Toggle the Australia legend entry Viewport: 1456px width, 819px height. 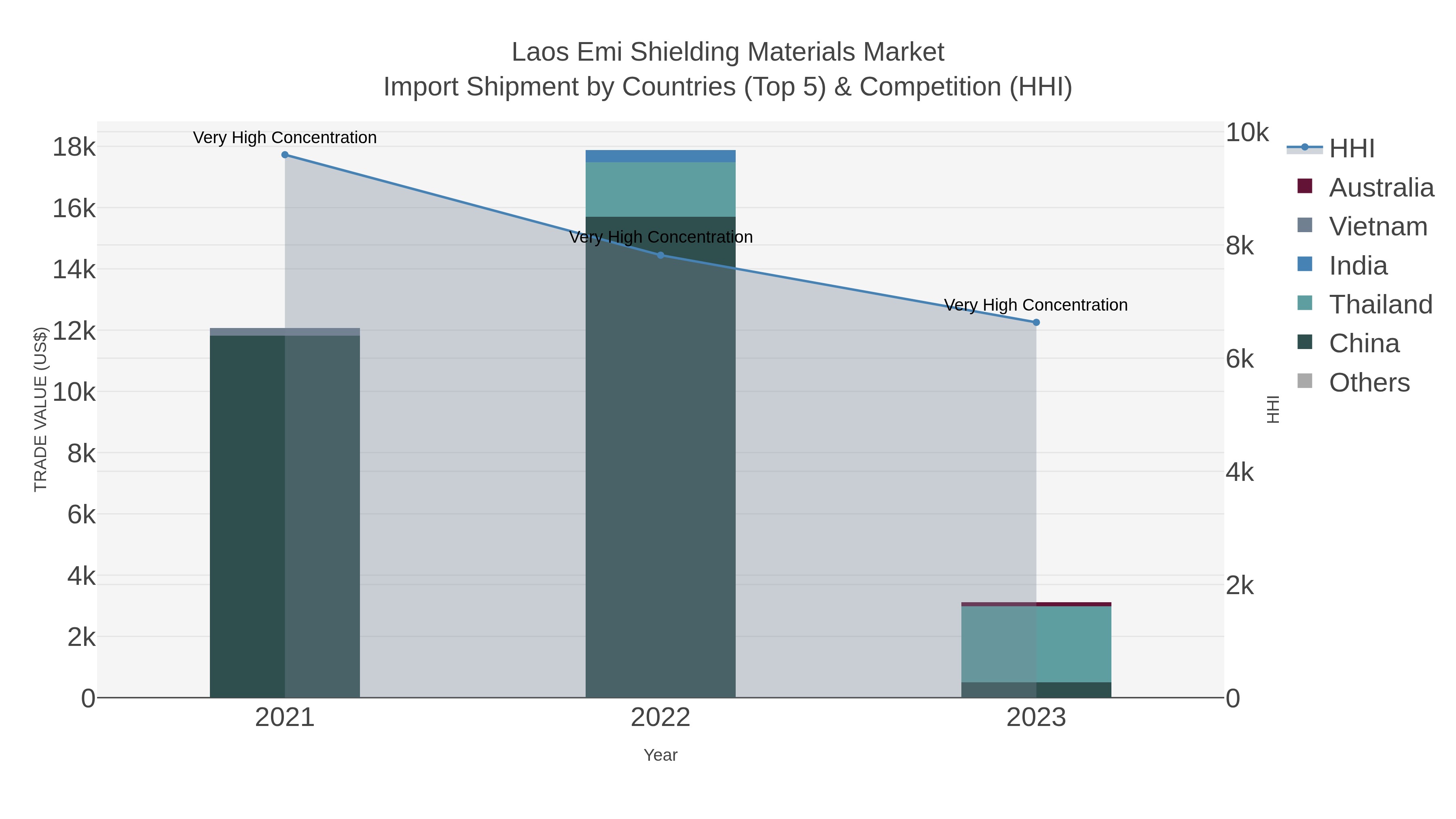pos(1365,188)
